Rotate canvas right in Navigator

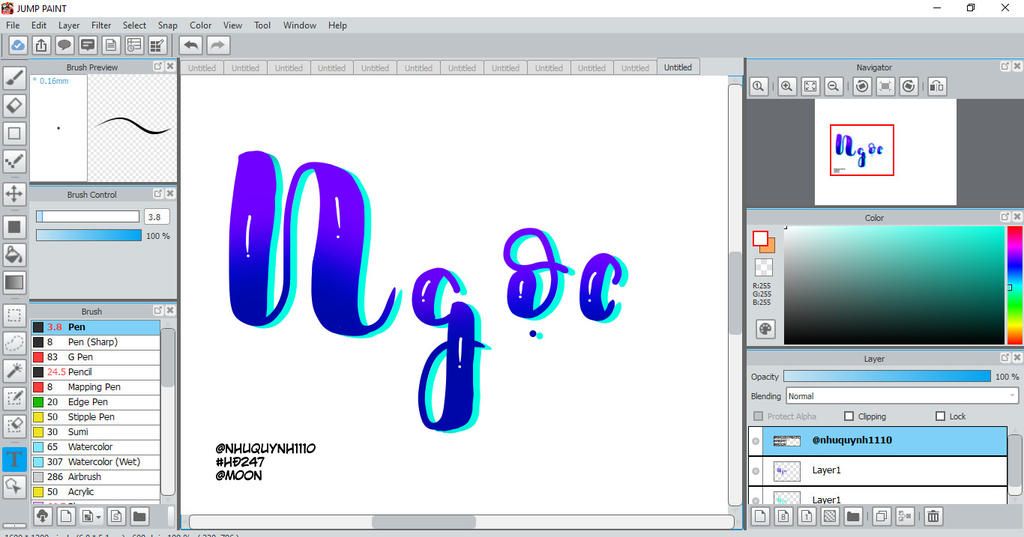click(x=908, y=86)
